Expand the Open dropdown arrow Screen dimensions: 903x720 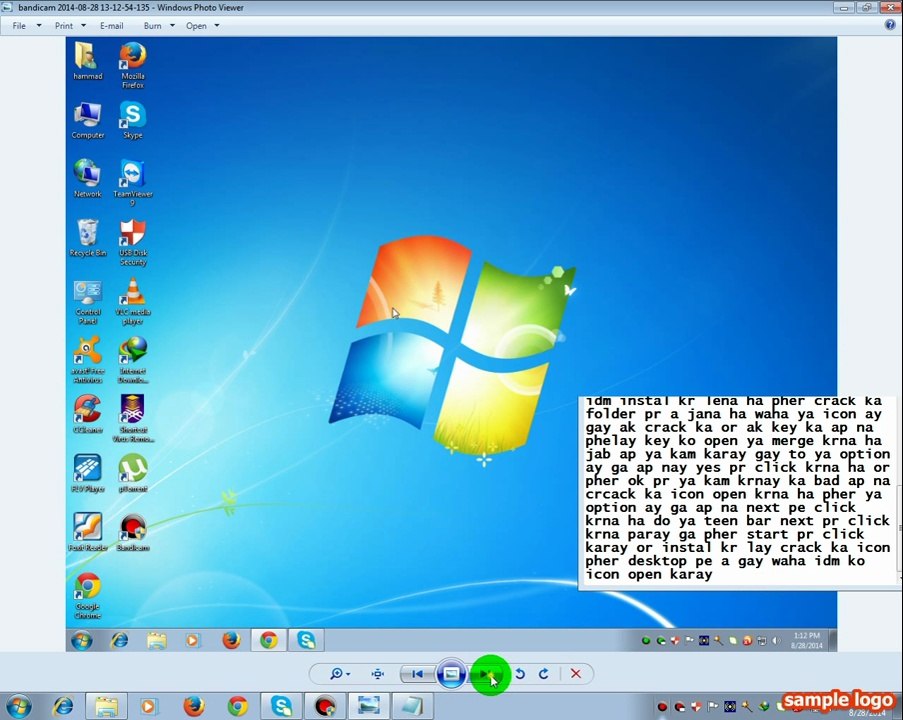pos(217,25)
